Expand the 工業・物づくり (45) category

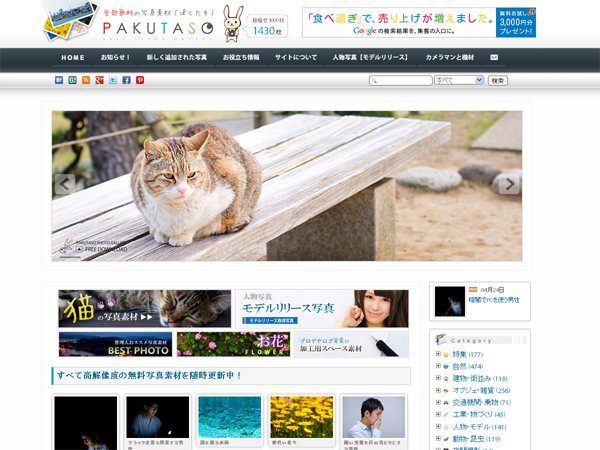pos(438,414)
